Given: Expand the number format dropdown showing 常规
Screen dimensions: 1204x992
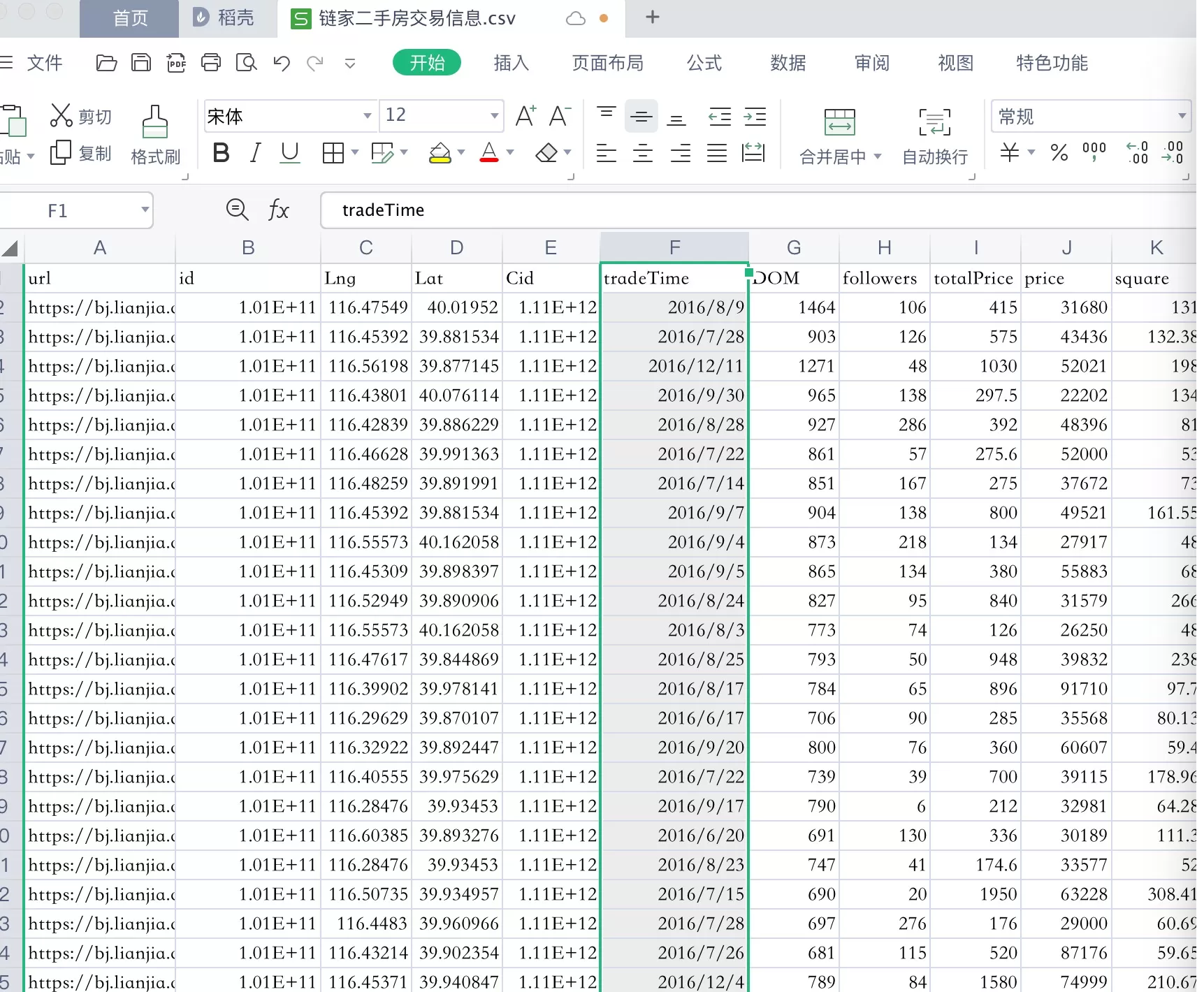Looking at the screenshot, I should click(x=1182, y=116).
